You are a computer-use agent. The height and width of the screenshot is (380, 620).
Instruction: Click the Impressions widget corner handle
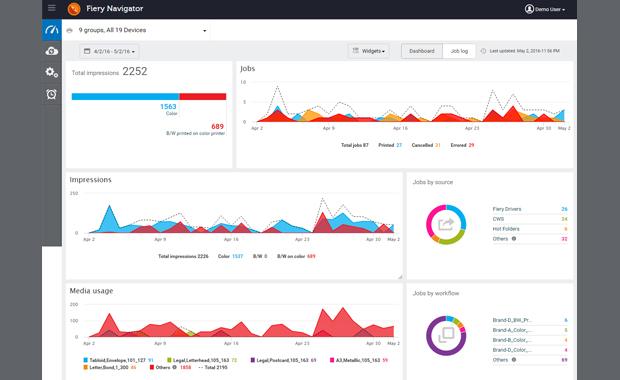400,277
